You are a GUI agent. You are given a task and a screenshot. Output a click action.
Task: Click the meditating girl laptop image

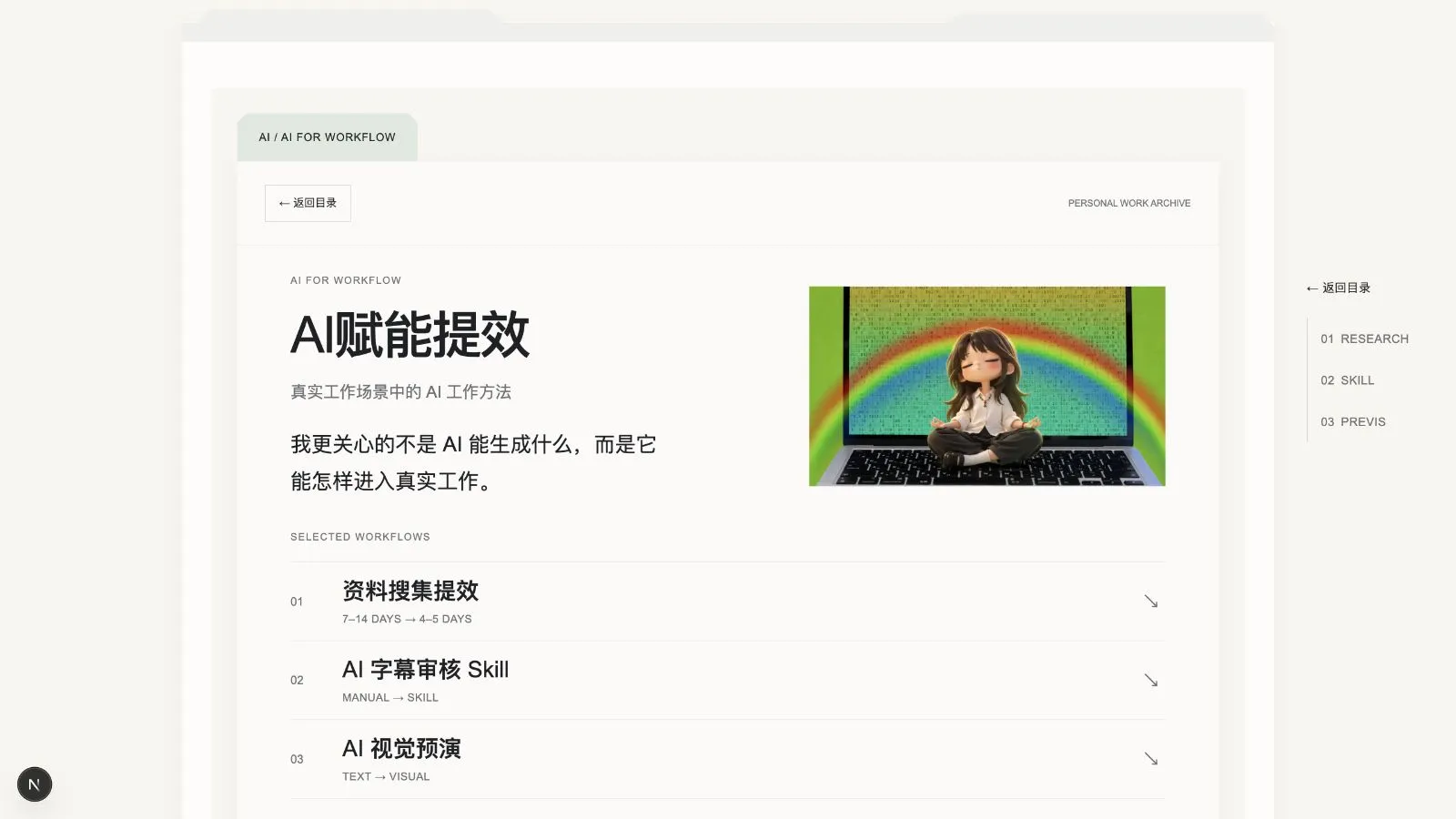pos(987,386)
